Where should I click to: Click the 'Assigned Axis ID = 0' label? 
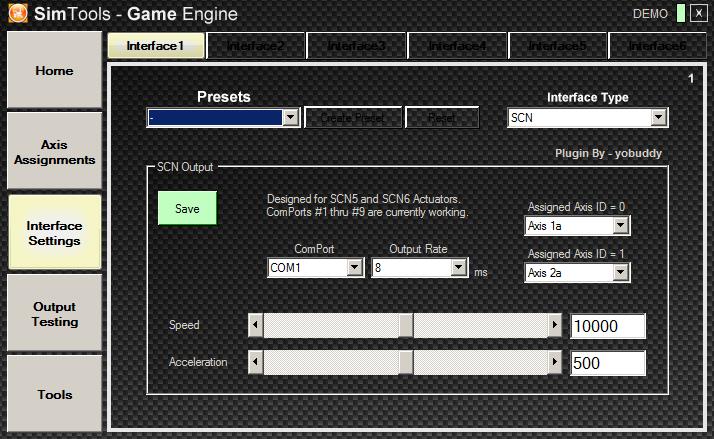pos(576,207)
